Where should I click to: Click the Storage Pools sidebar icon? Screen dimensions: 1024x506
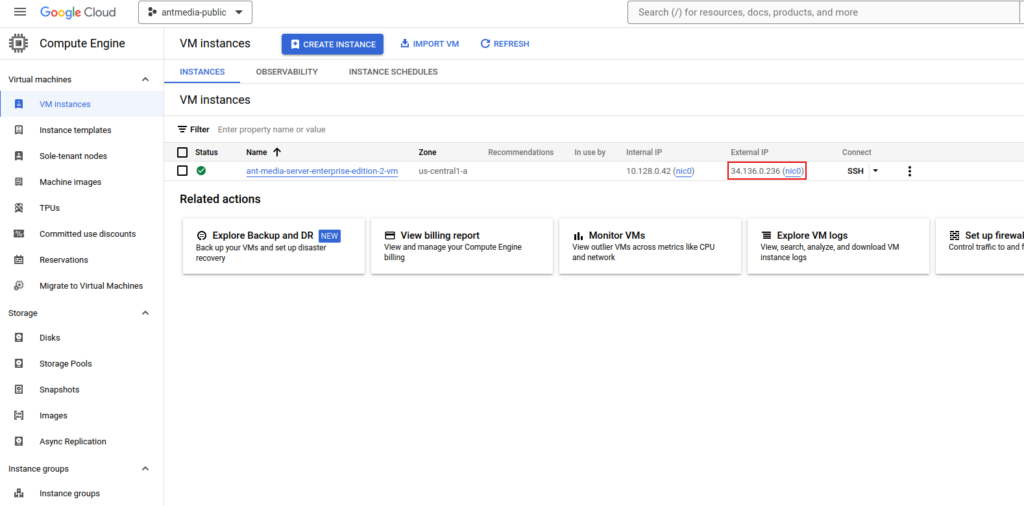pyautogui.click(x=18, y=364)
